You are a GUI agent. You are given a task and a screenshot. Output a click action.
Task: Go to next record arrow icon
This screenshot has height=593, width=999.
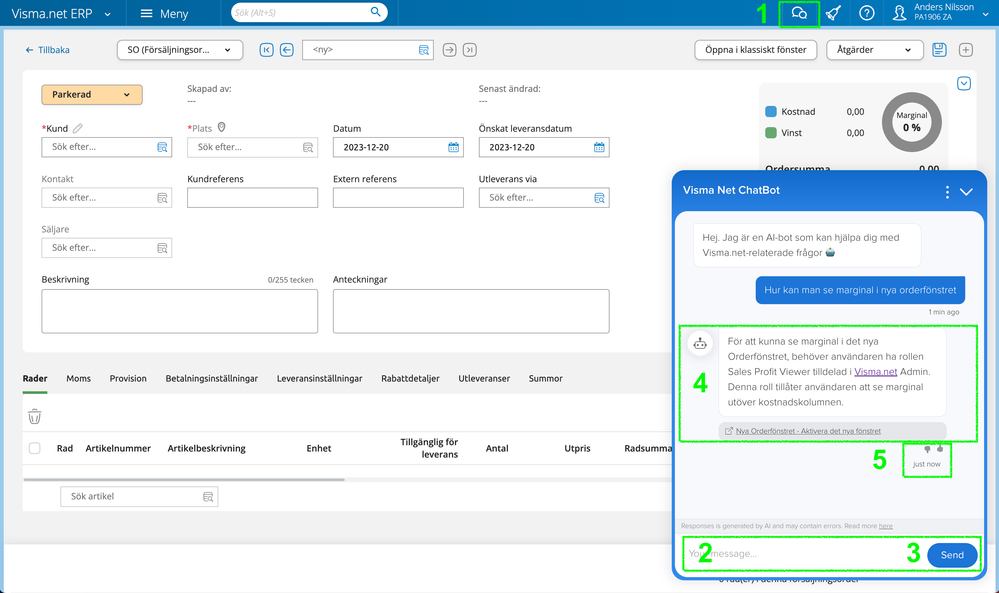coord(449,50)
